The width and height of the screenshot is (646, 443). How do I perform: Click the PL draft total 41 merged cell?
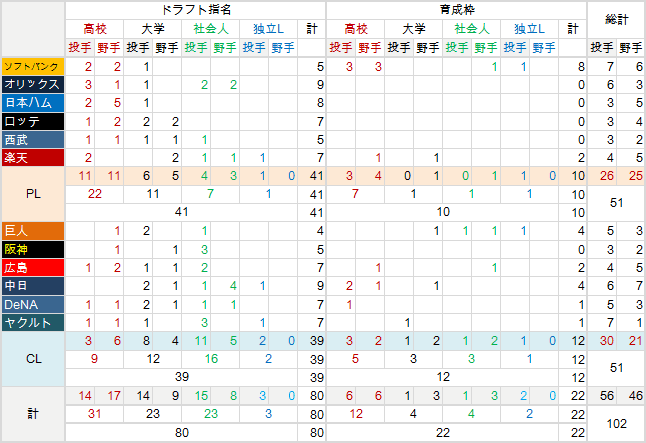click(181, 212)
